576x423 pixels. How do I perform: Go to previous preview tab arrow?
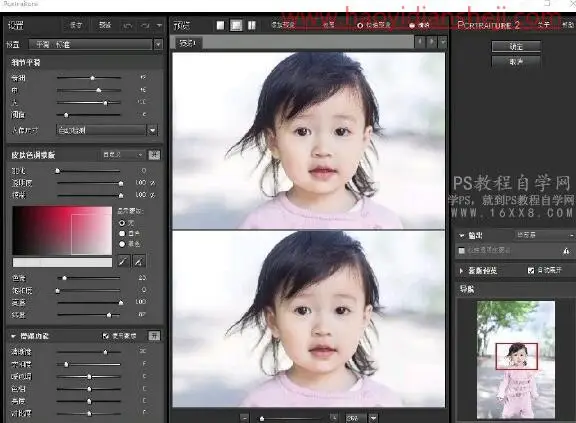point(420,42)
